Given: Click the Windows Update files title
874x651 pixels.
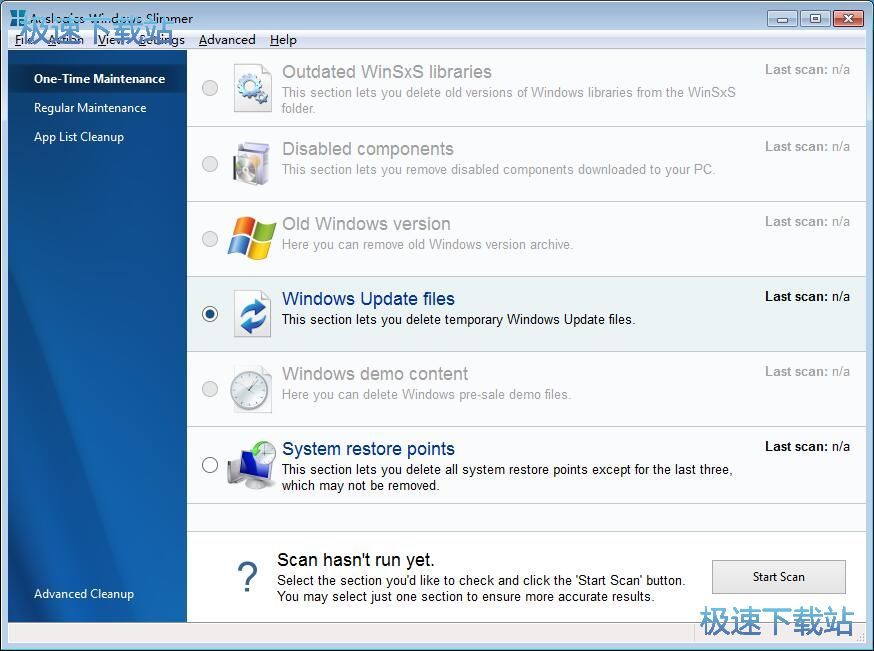Looking at the screenshot, I should (x=368, y=299).
